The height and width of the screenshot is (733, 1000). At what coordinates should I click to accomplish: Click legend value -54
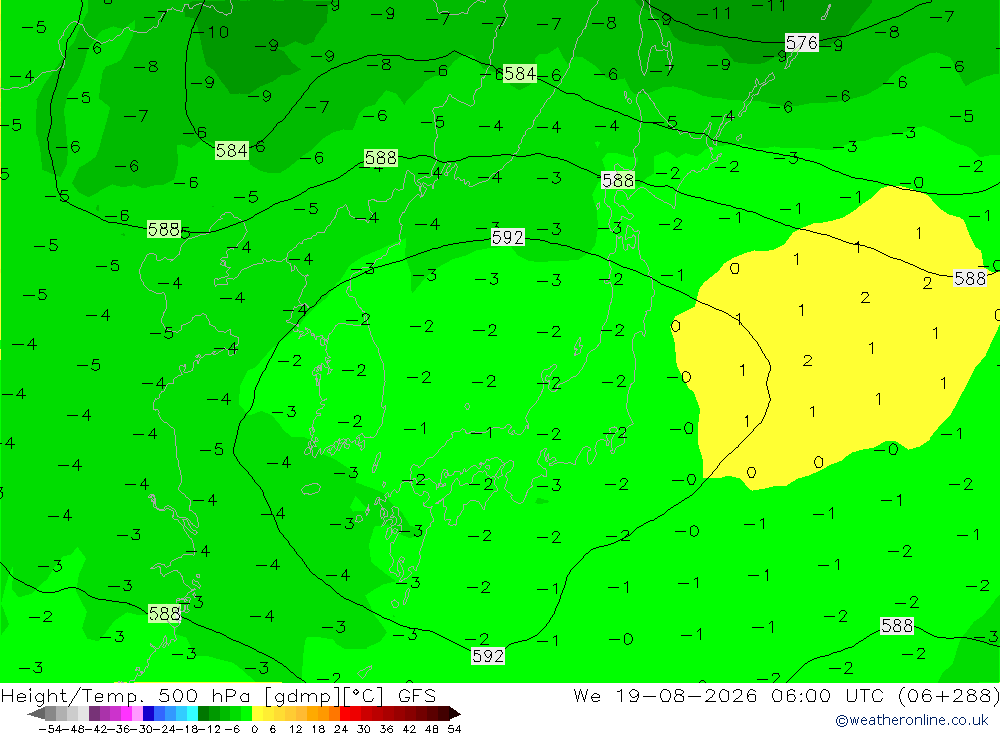51,729
